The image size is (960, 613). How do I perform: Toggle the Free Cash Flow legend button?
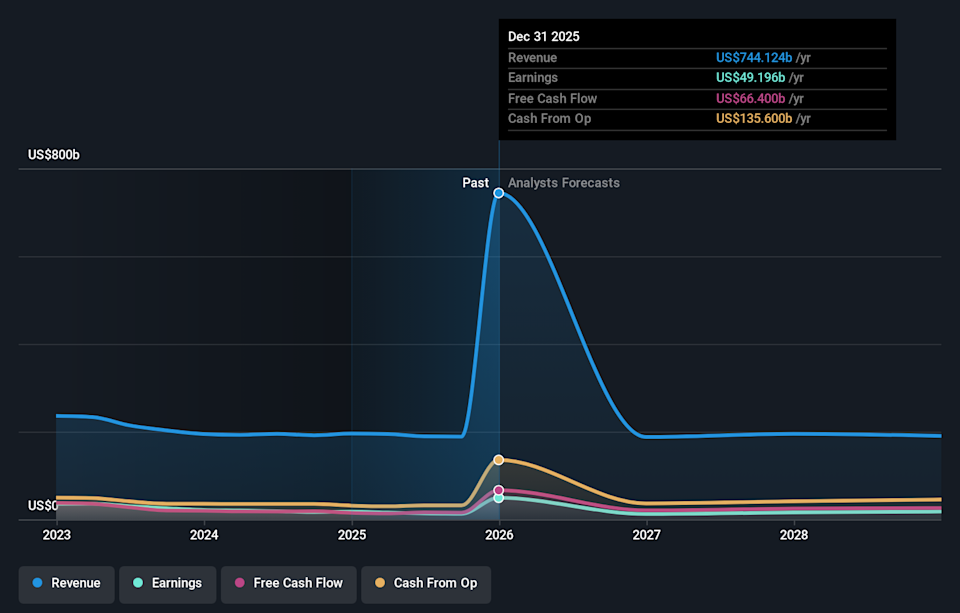click(x=287, y=583)
